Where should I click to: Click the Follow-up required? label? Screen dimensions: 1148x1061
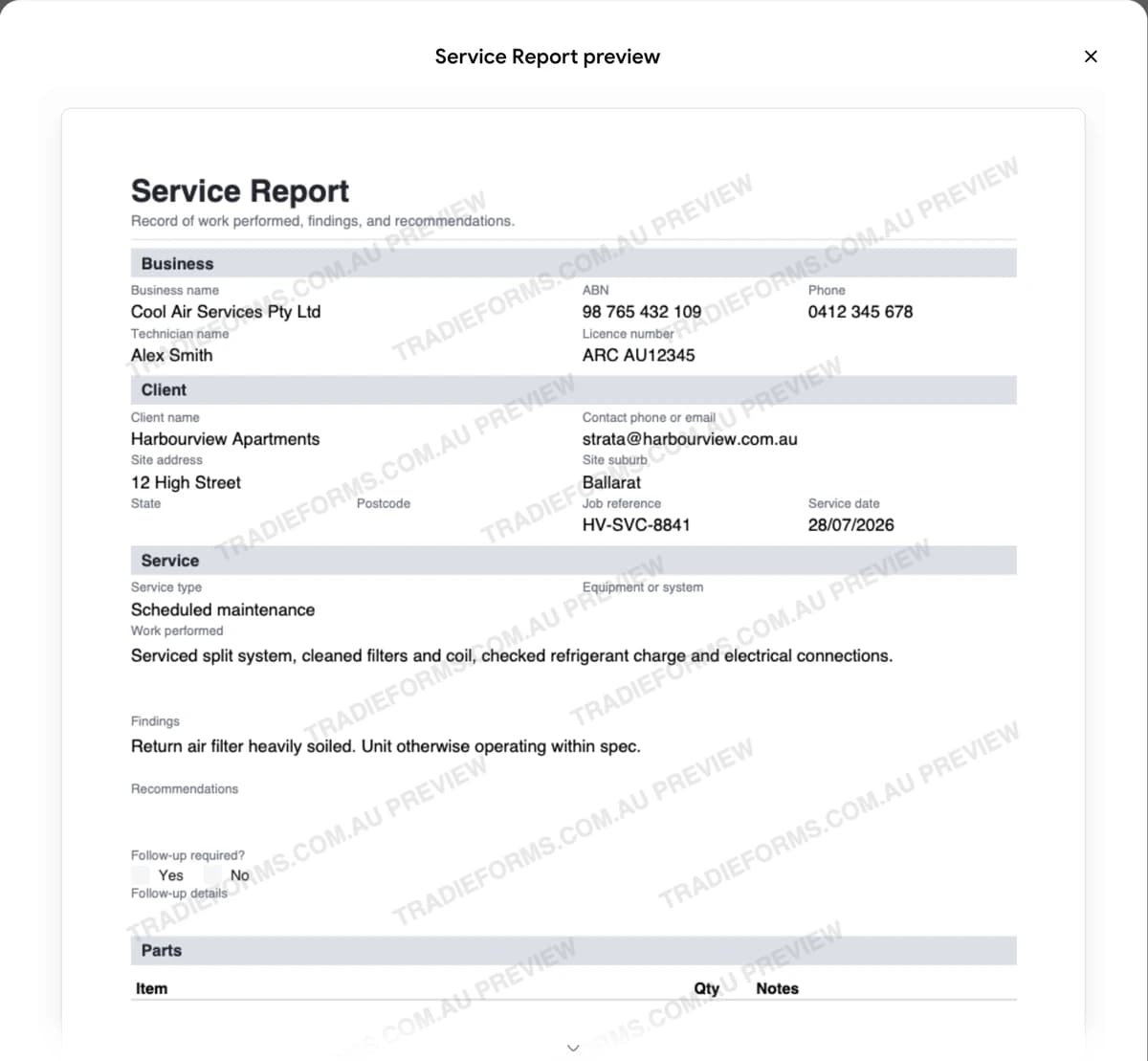pyautogui.click(x=188, y=855)
